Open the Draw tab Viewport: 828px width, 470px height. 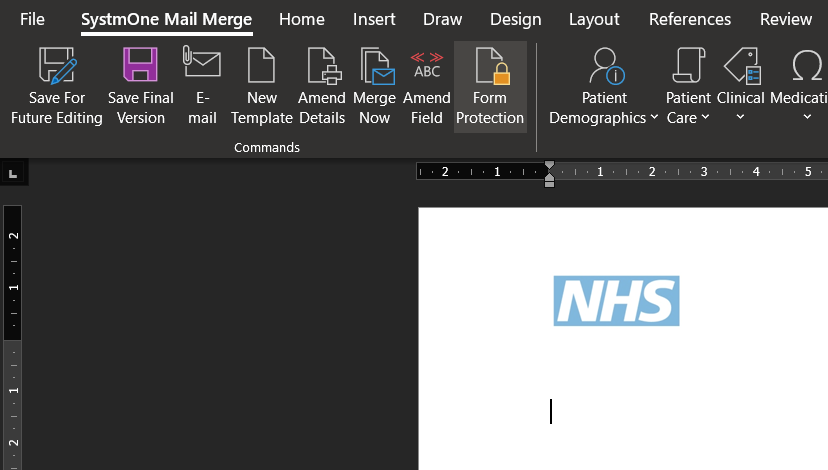[443, 20]
